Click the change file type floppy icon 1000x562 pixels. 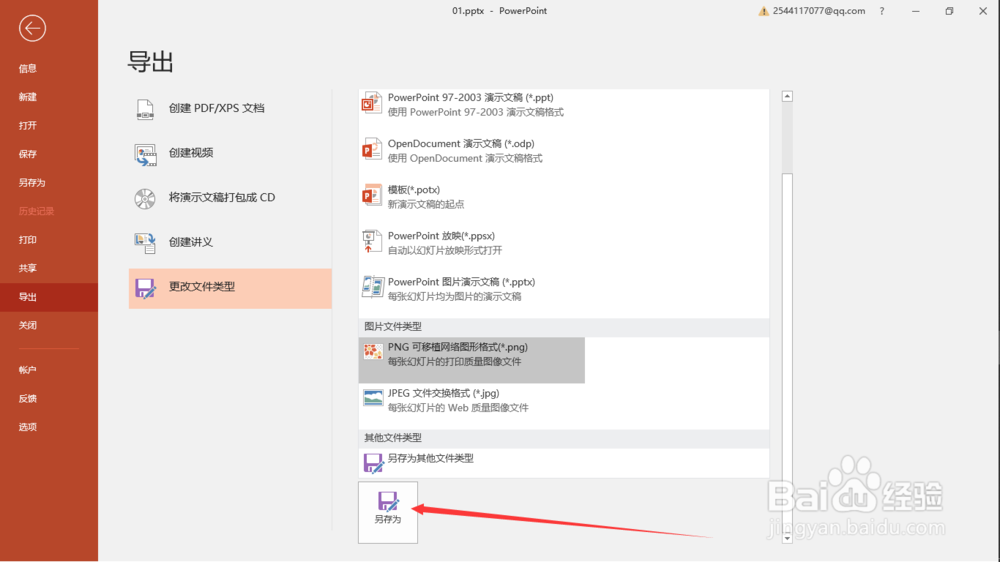[145, 288]
